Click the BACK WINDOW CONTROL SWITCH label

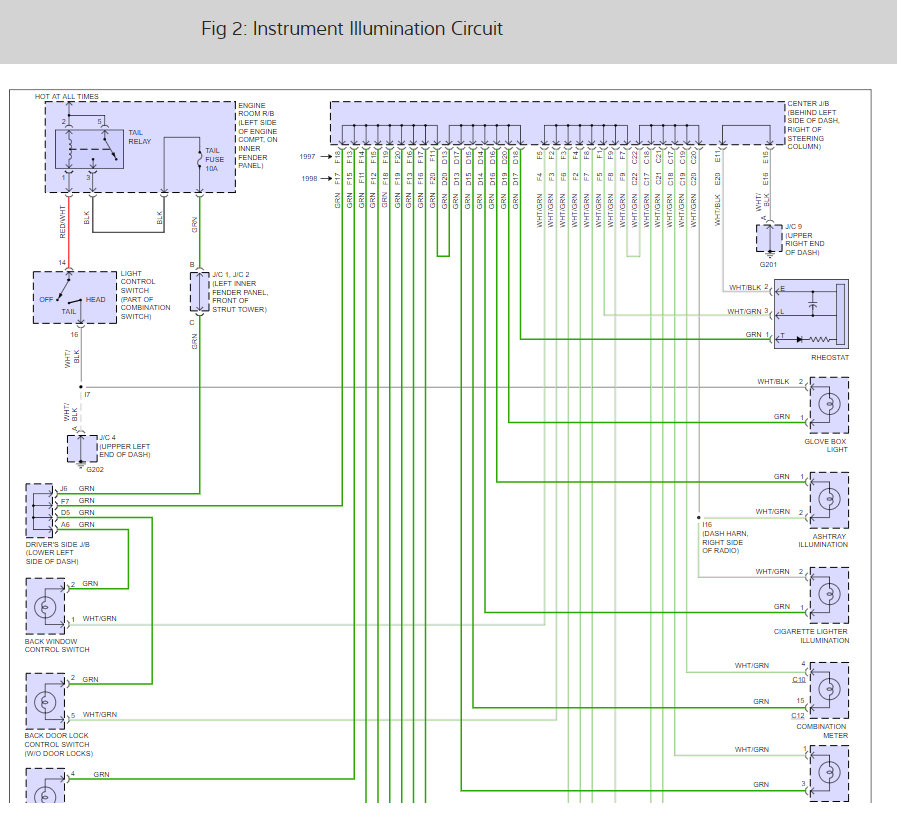[x=57, y=645]
